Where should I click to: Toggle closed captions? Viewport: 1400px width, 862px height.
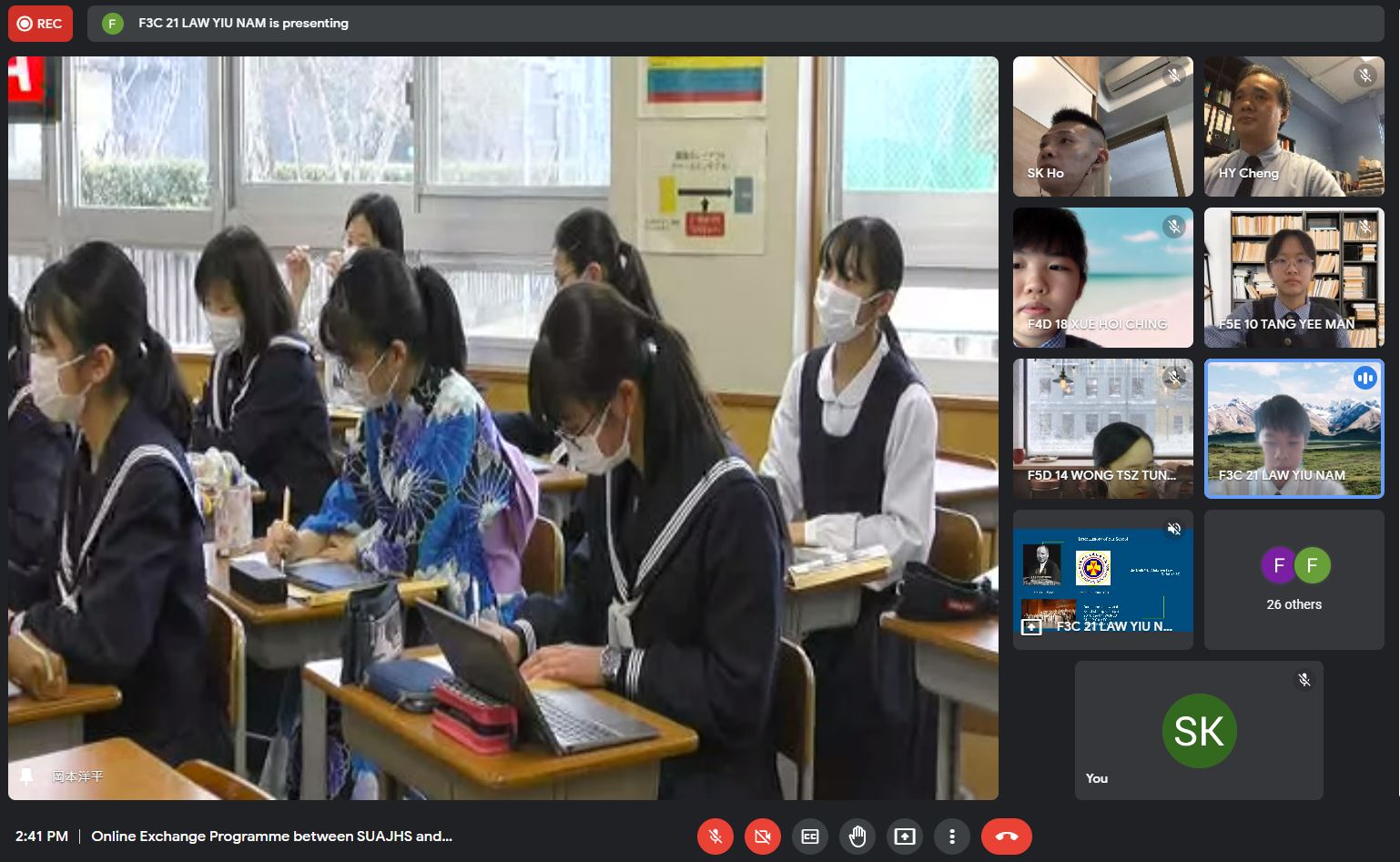[810, 837]
